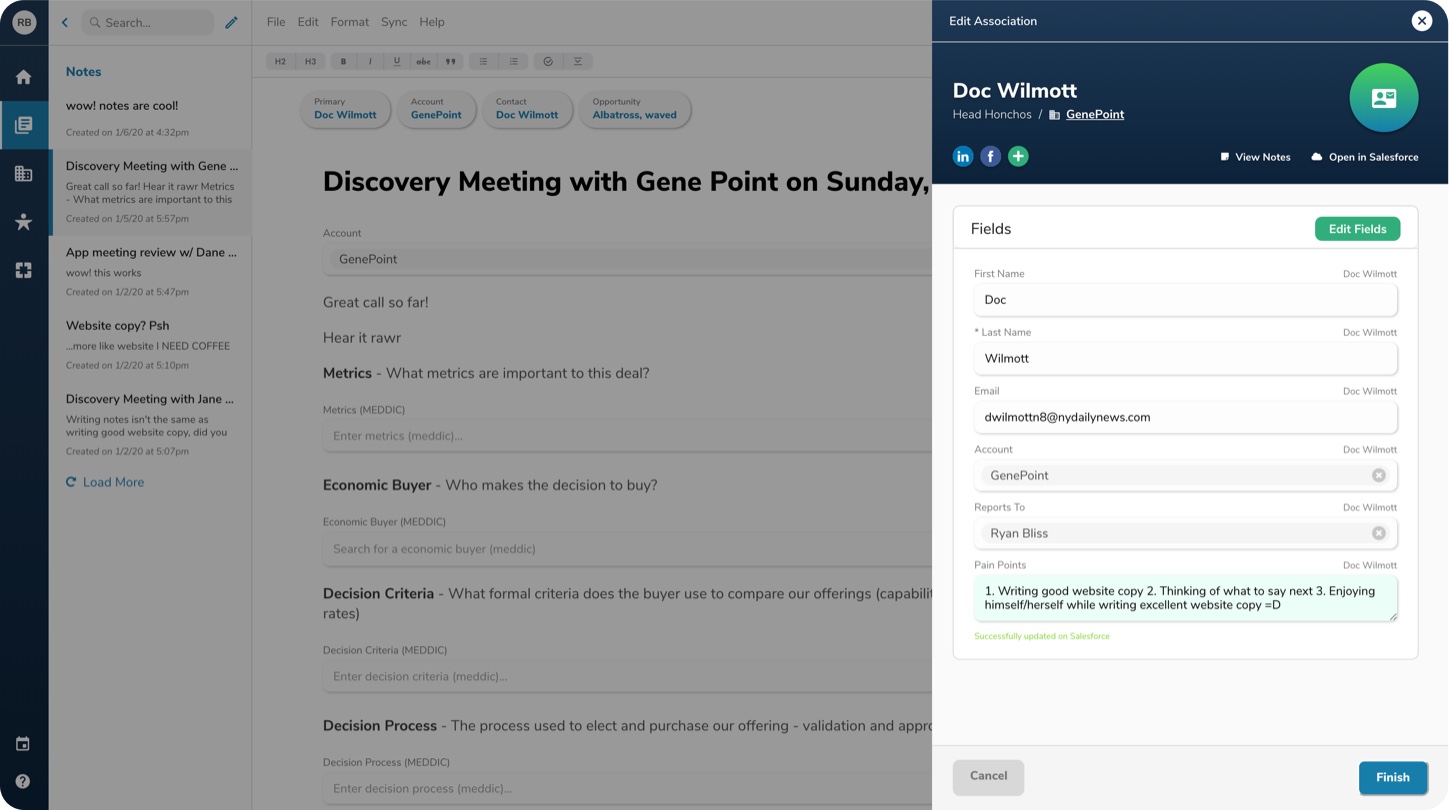This screenshot has width=1449, height=810.
Task: Open the Sync menu
Action: [394, 22]
